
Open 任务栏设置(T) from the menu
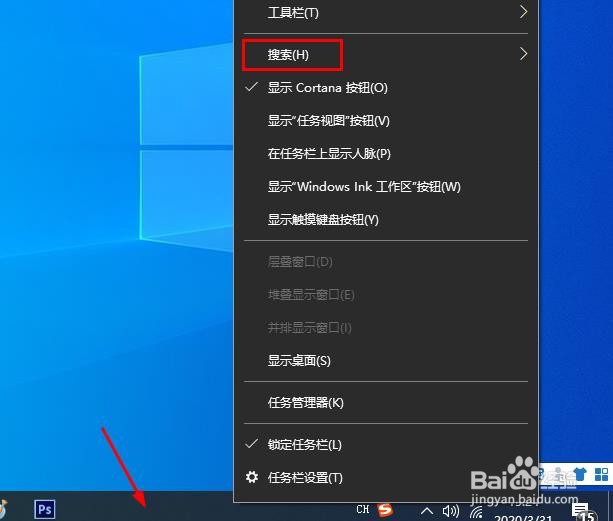(385, 478)
